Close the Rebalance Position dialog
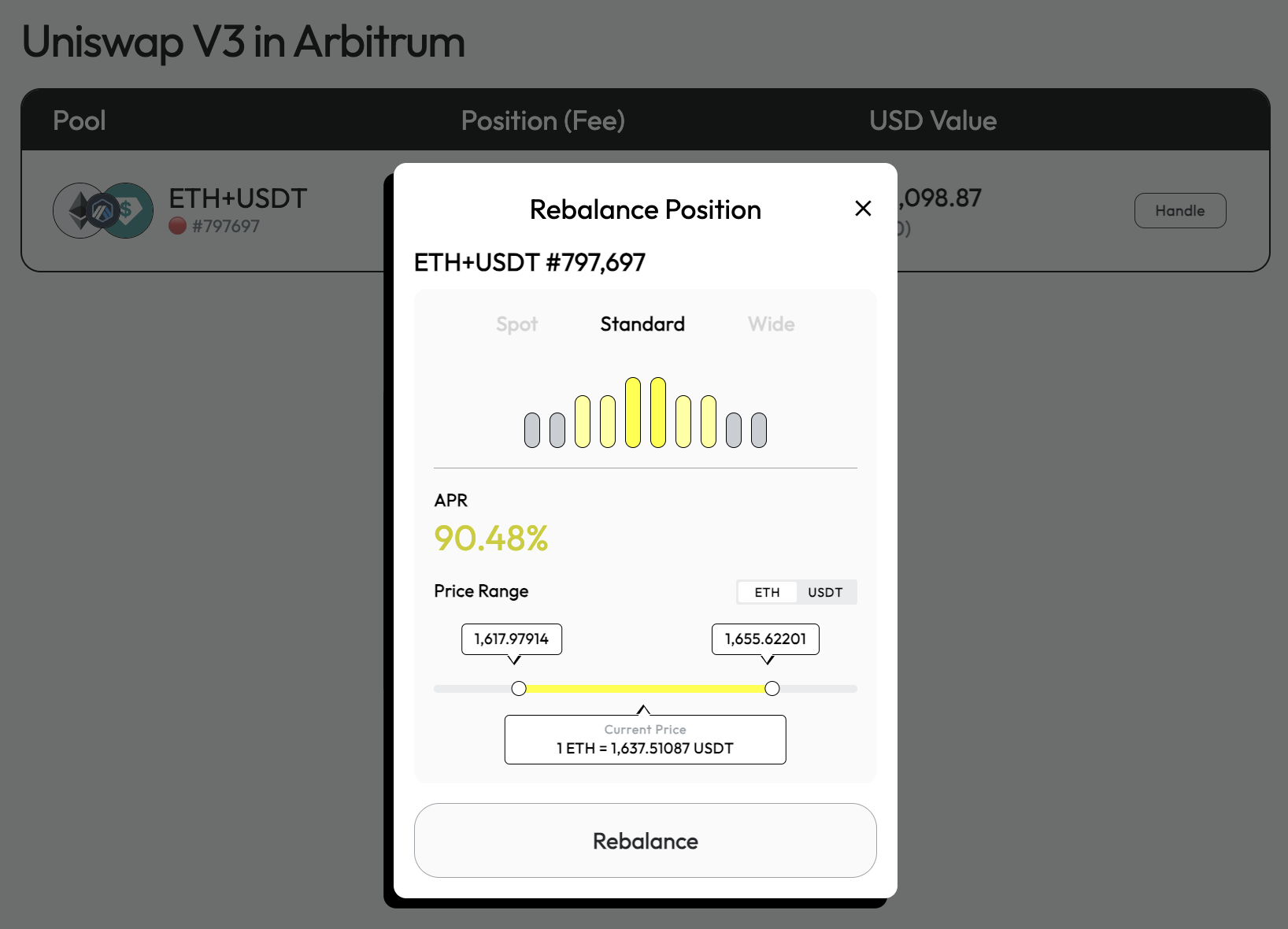 click(863, 209)
